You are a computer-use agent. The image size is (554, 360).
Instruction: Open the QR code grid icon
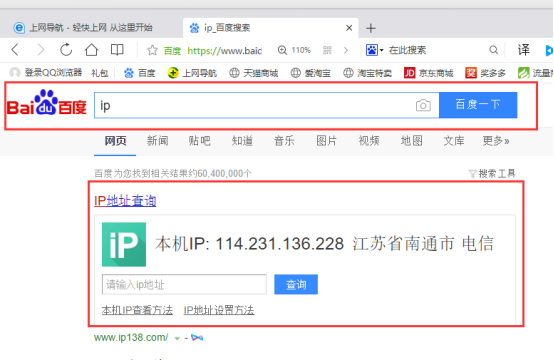[327, 50]
